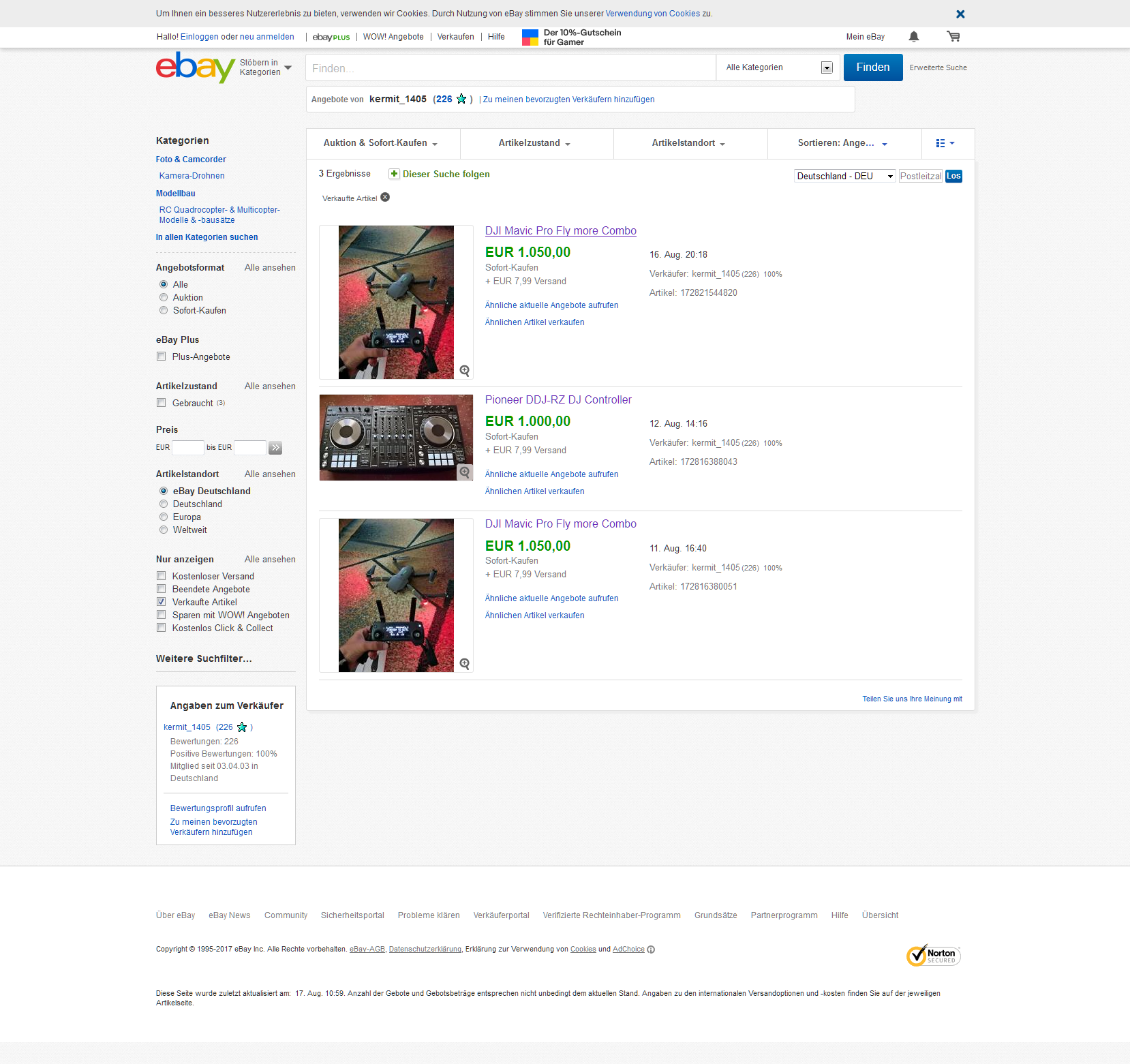Enlarge the last DJI Mavic image with the magnifier

click(464, 664)
